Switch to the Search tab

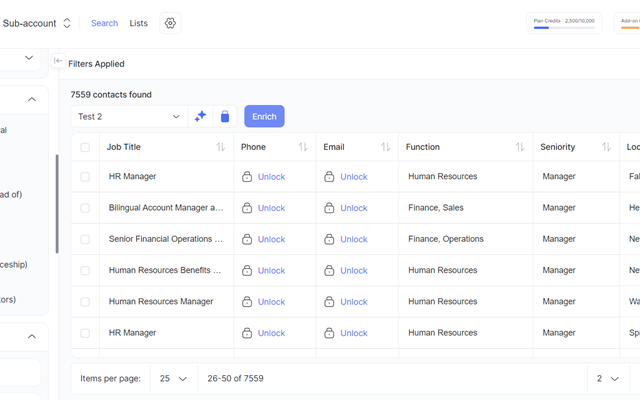click(x=104, y=23)
